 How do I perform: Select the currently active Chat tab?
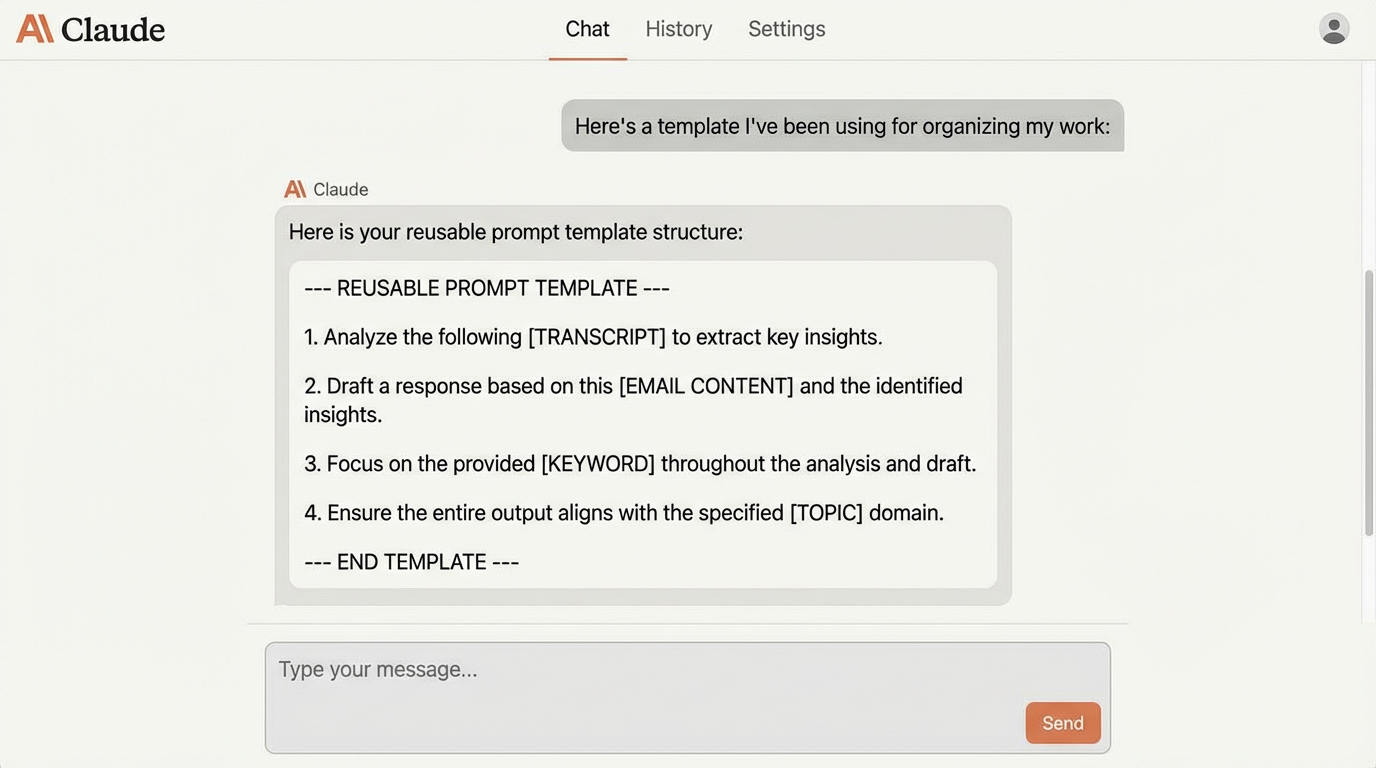coord(587,27)
